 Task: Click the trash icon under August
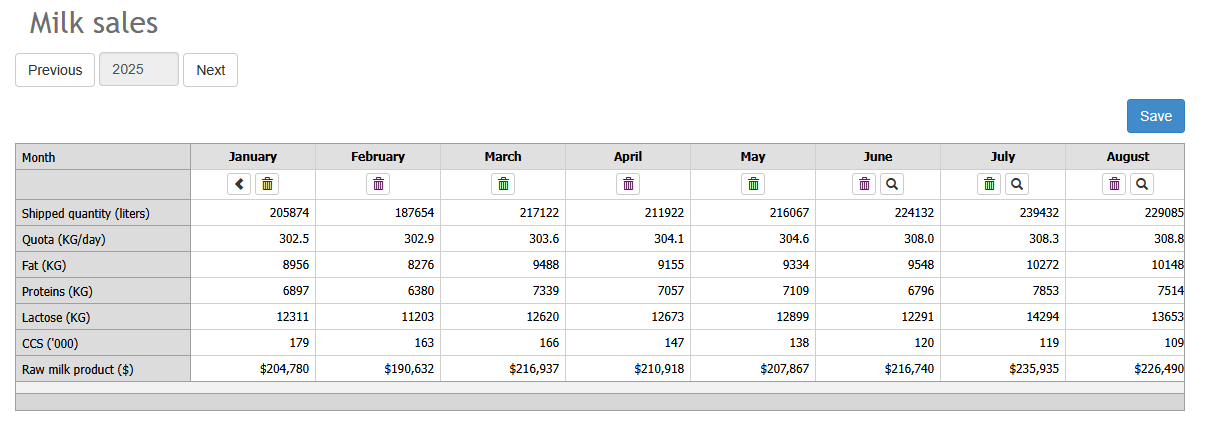[x=1115, y=184]
